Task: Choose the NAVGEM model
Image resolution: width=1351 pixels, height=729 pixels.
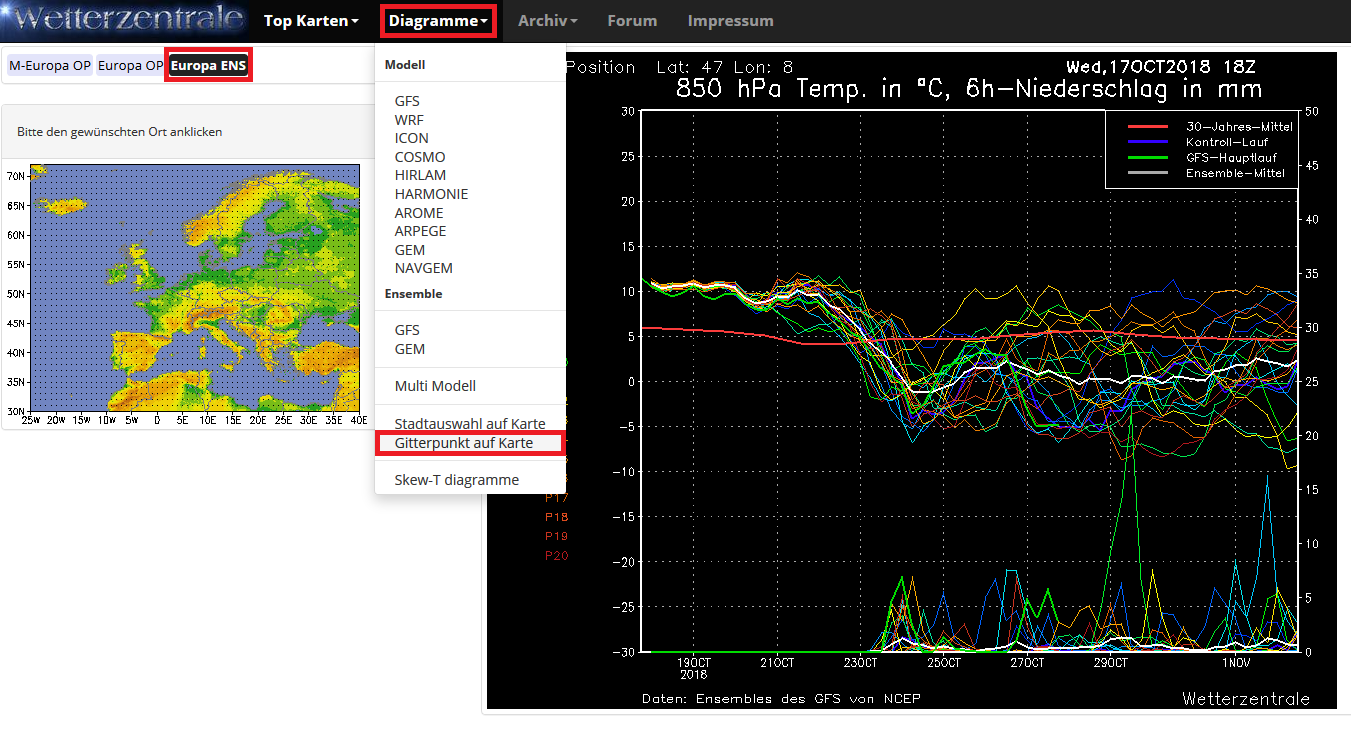Action: (x=424, y=268)
